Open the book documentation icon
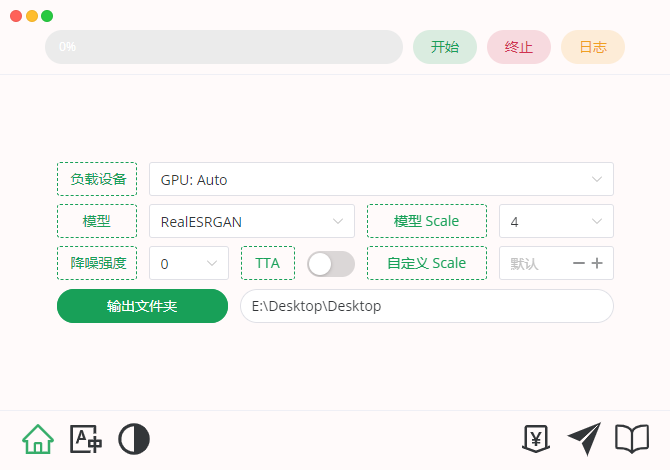Image resolution: width=670 pixels, height=470 pixels. 632,438
